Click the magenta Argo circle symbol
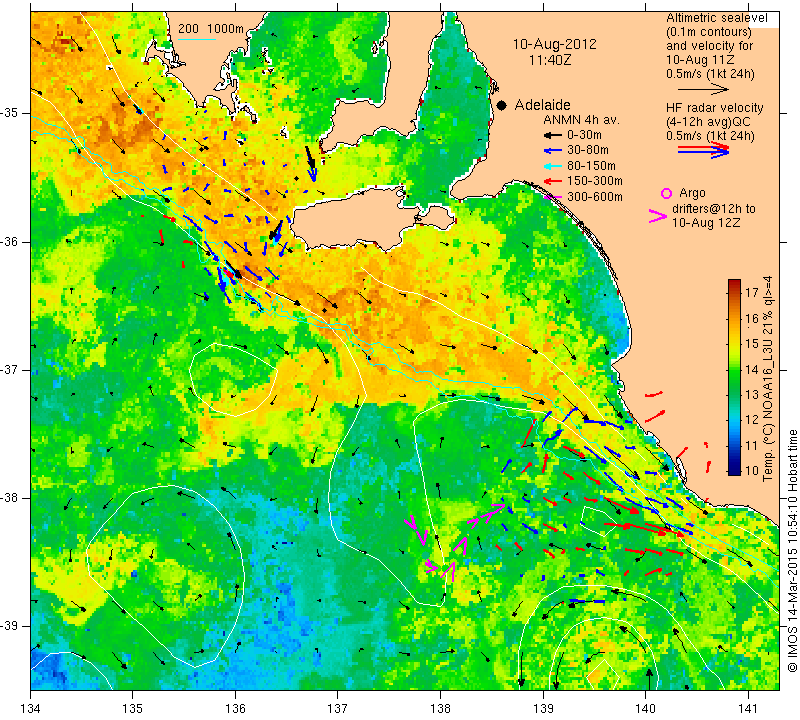The image size is (800, 720). (x=666, y=193)
